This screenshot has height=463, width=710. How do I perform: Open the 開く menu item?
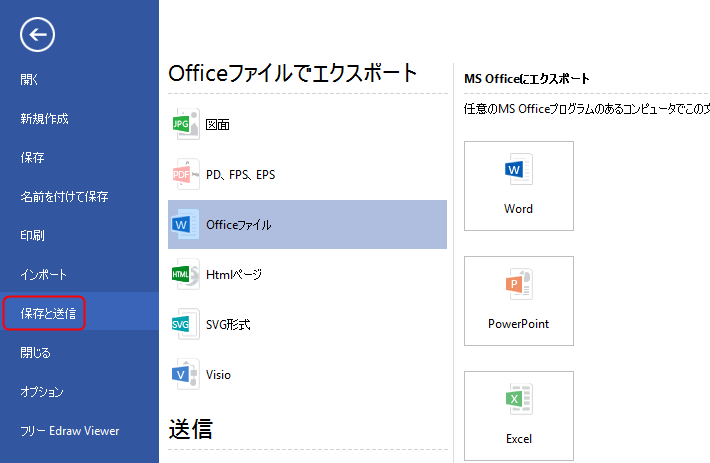click(x=29, y=80)
